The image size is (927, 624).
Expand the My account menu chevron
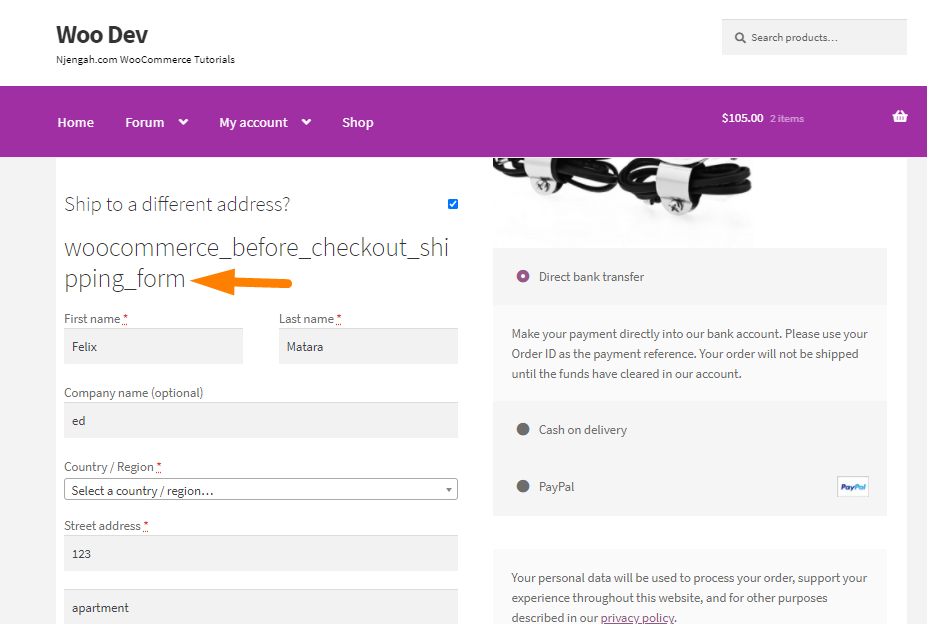306,122
